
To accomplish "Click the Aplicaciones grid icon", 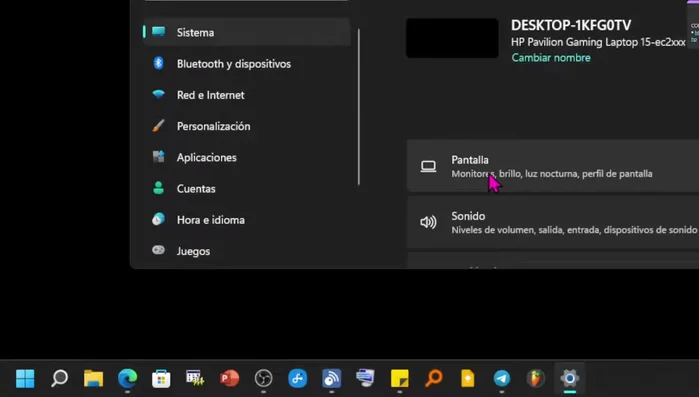I will pyautogui.click(x=158, y=157).
